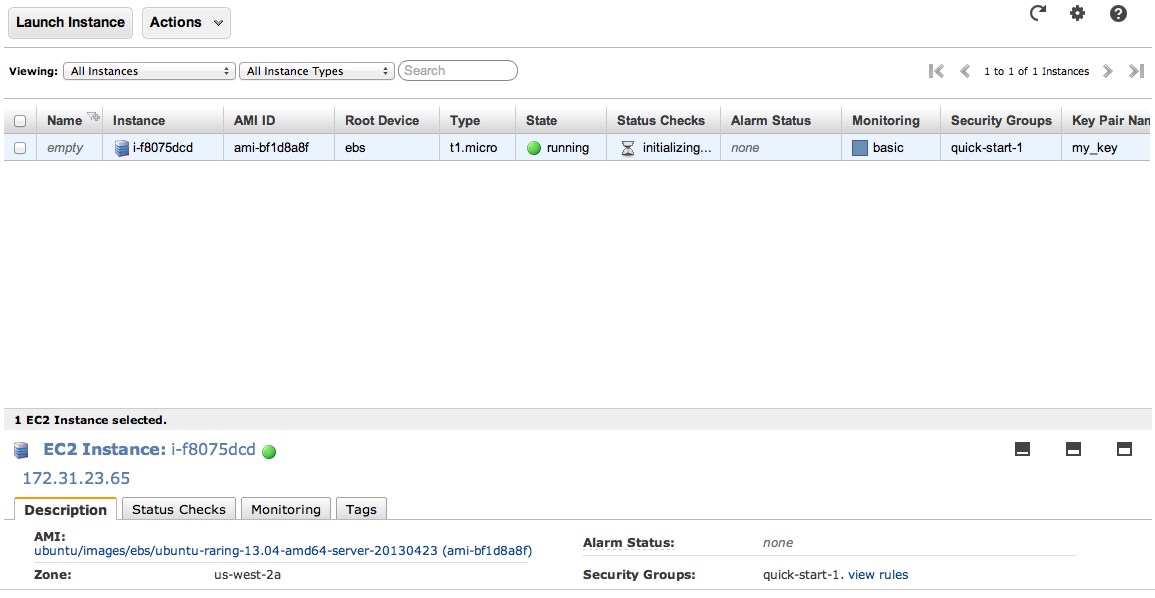Click the blue basic monitoring square
1155x598 pixels.
860,148
